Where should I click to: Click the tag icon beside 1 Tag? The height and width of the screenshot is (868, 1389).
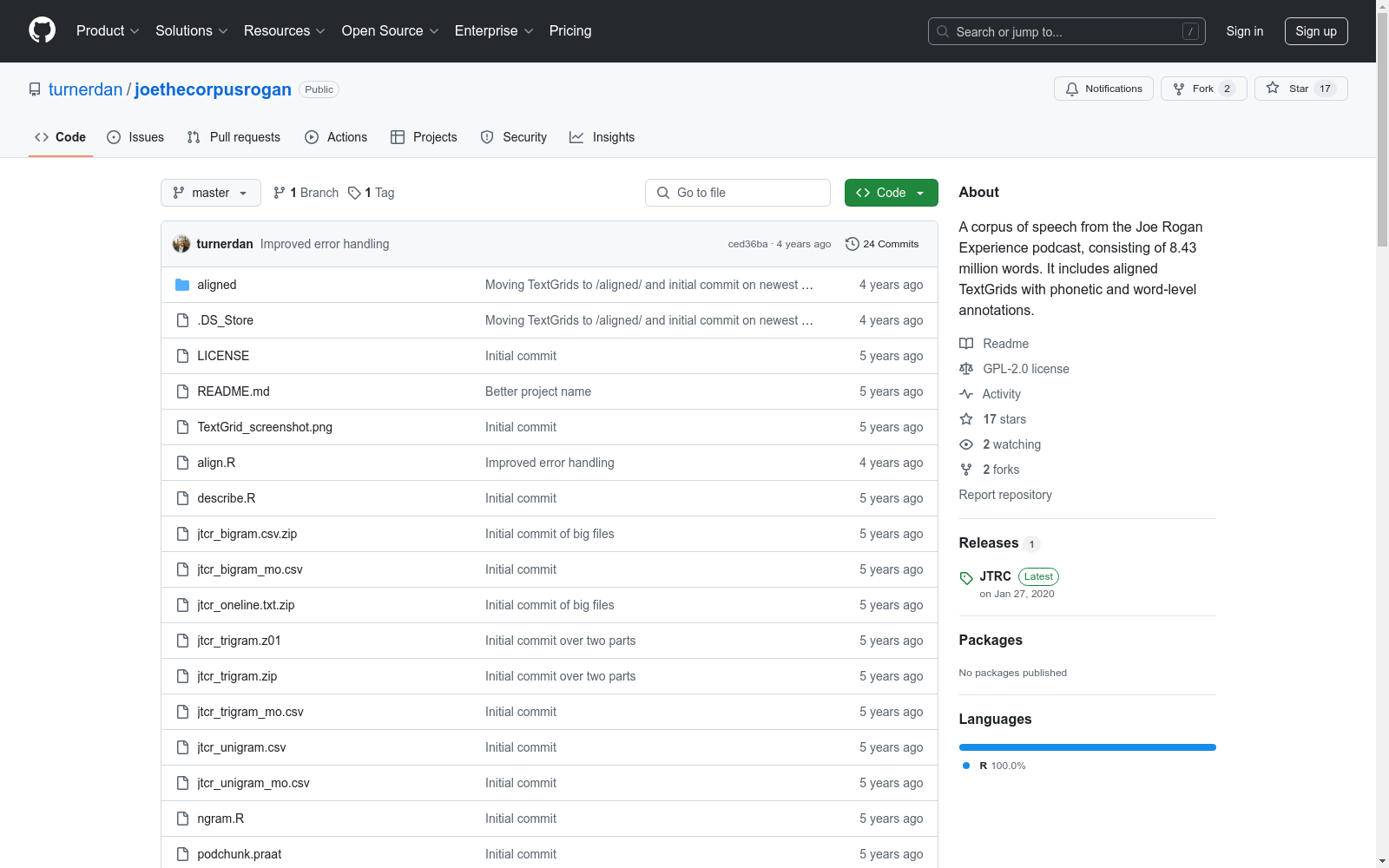pyautogui.click(x=354, y=193)
